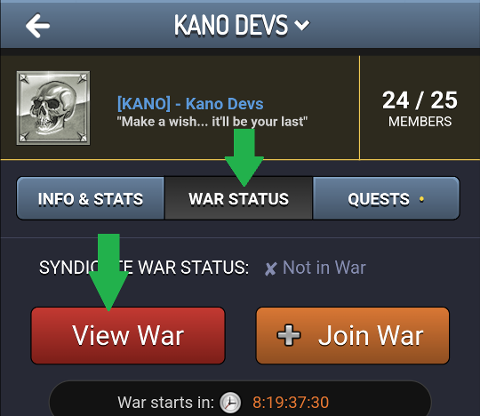This screenshot has width=480, height=416.
Task: Click the red View War button
Action: pyautogui.click(x=128, y=336)
